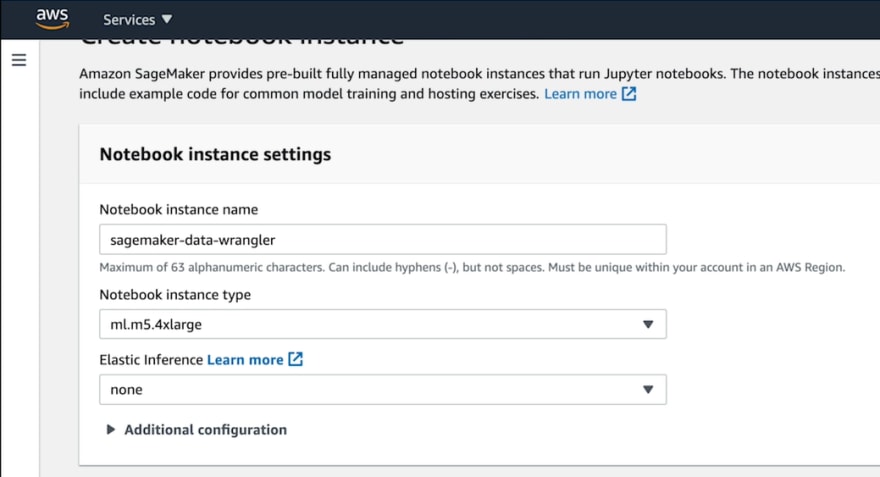Open the ml.m5.4xlarge instance type dropdown

click(x=383, y=324)
